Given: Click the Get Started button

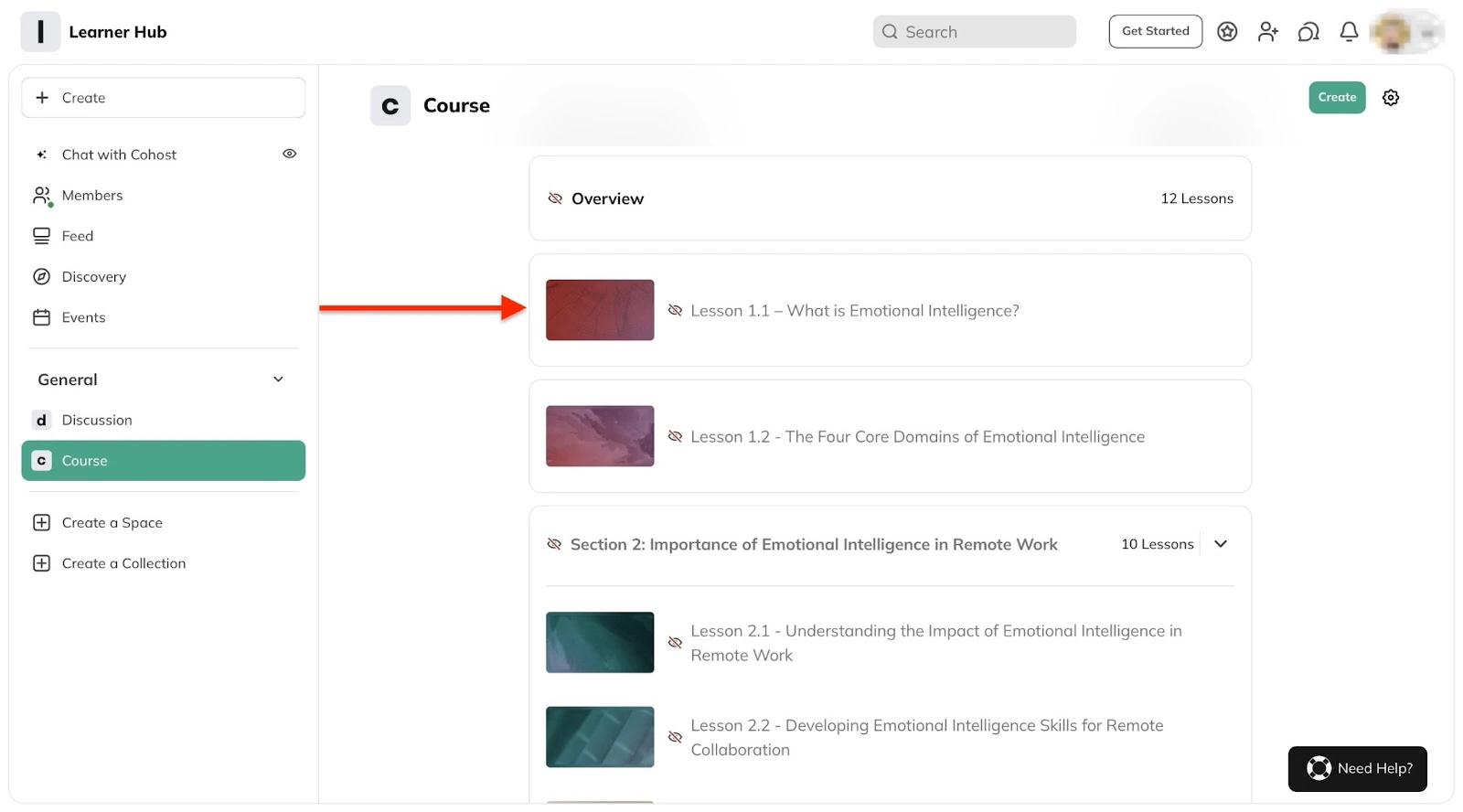Looking at the screenshot, I should point(1156,32).
